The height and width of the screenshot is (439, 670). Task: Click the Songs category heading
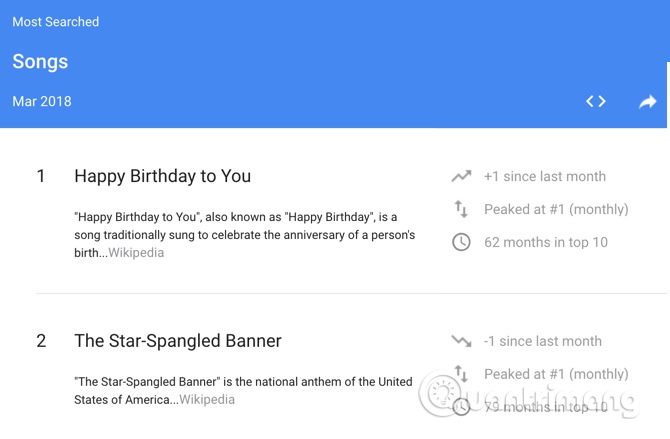pos(40,61)
